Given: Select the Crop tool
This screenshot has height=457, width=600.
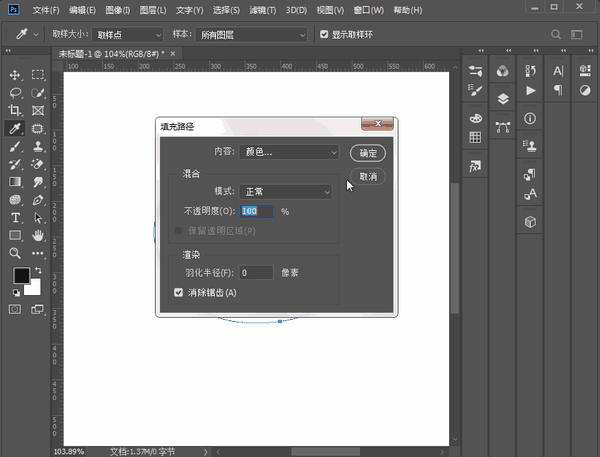Looking at the screenshot, I should click(15, 111).
